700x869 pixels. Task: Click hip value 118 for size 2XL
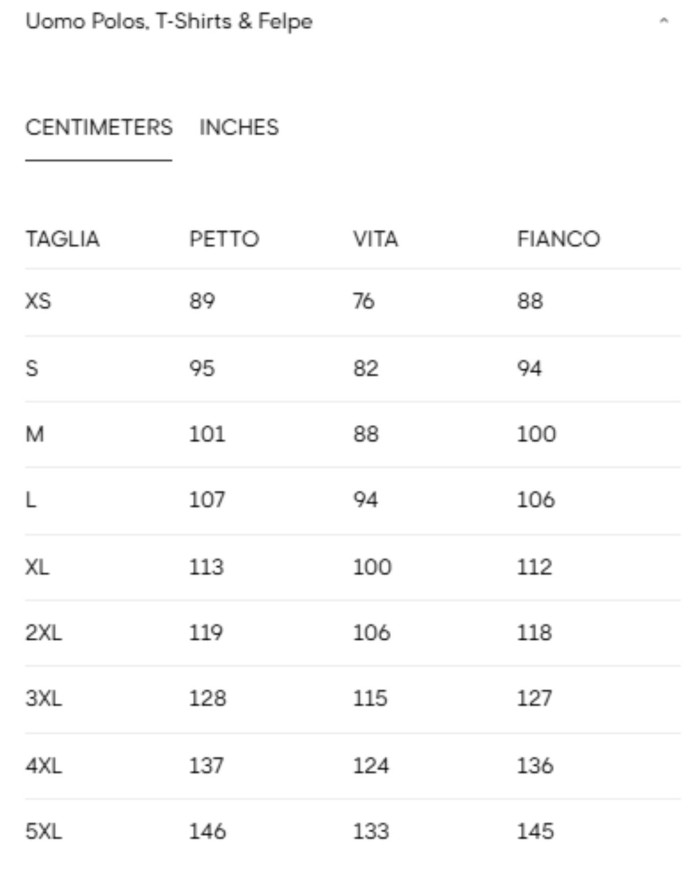click(x=535, y=633)
